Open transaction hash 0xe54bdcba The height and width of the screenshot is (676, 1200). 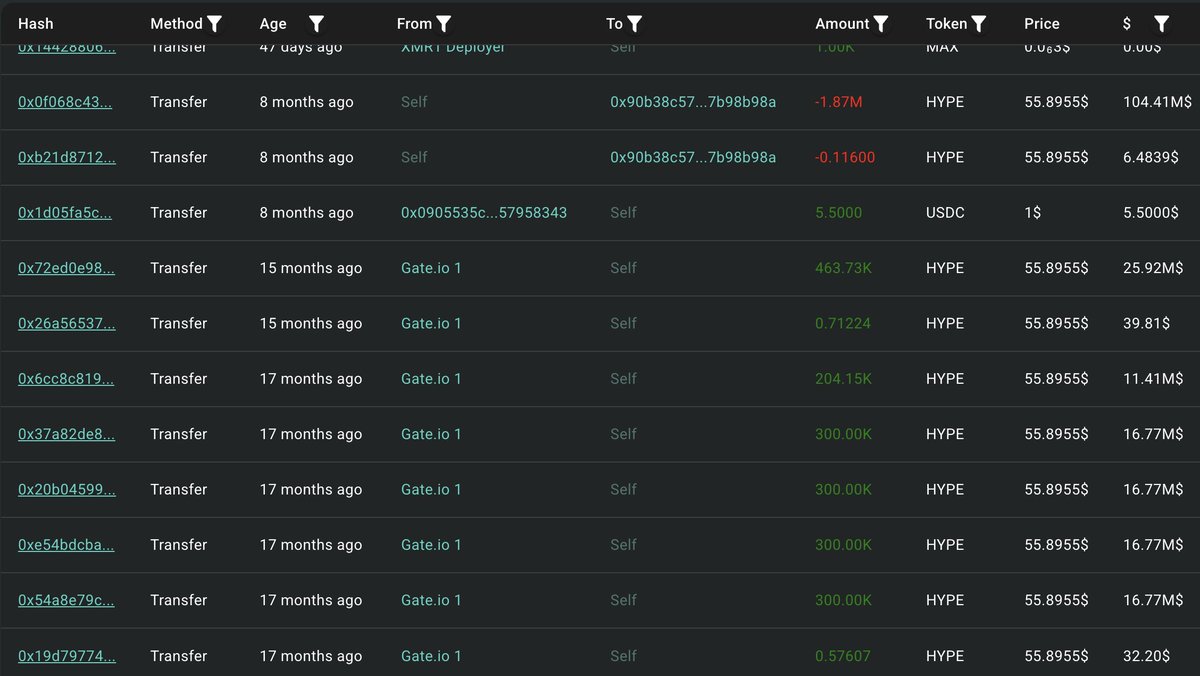coord(66,545)
